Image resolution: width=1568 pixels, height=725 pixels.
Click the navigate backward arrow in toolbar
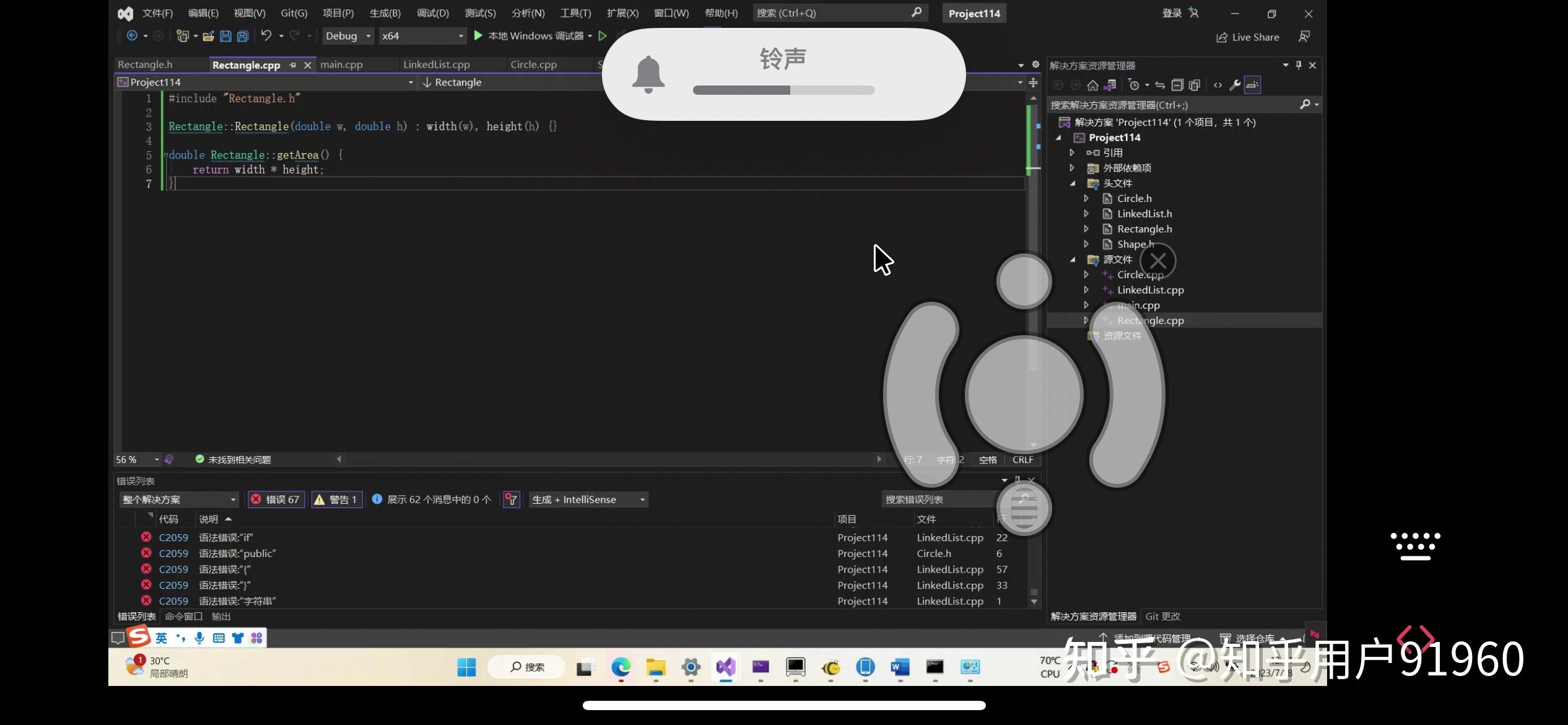coord(132,36)
